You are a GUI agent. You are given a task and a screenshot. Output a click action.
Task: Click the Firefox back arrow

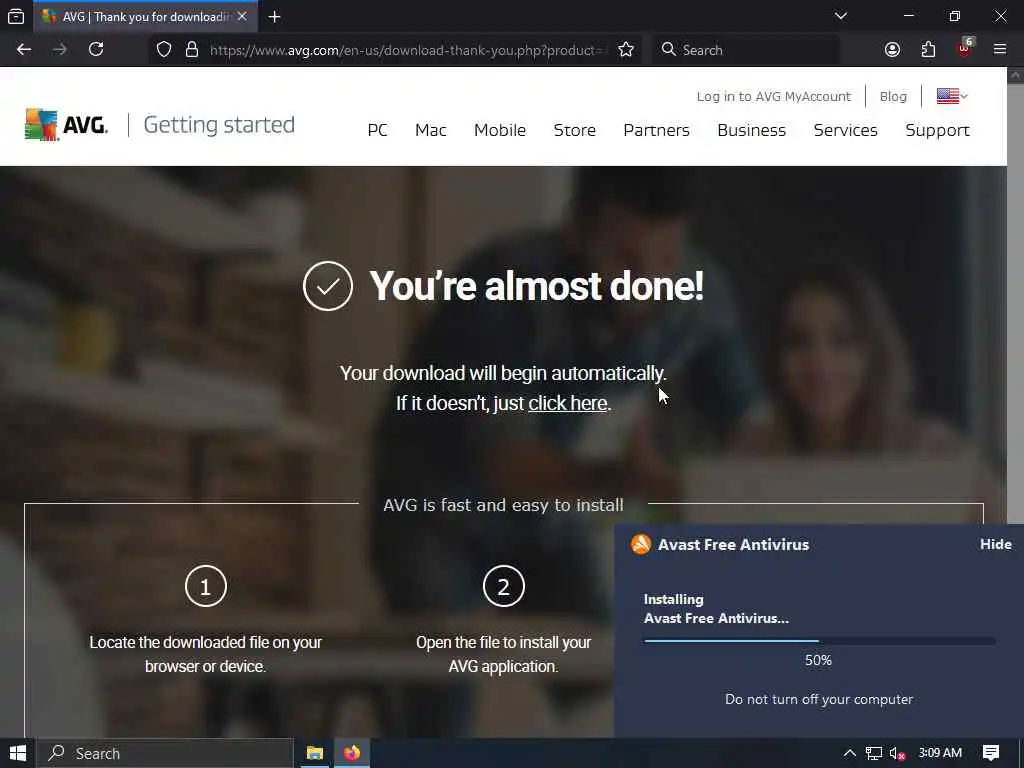24,50
